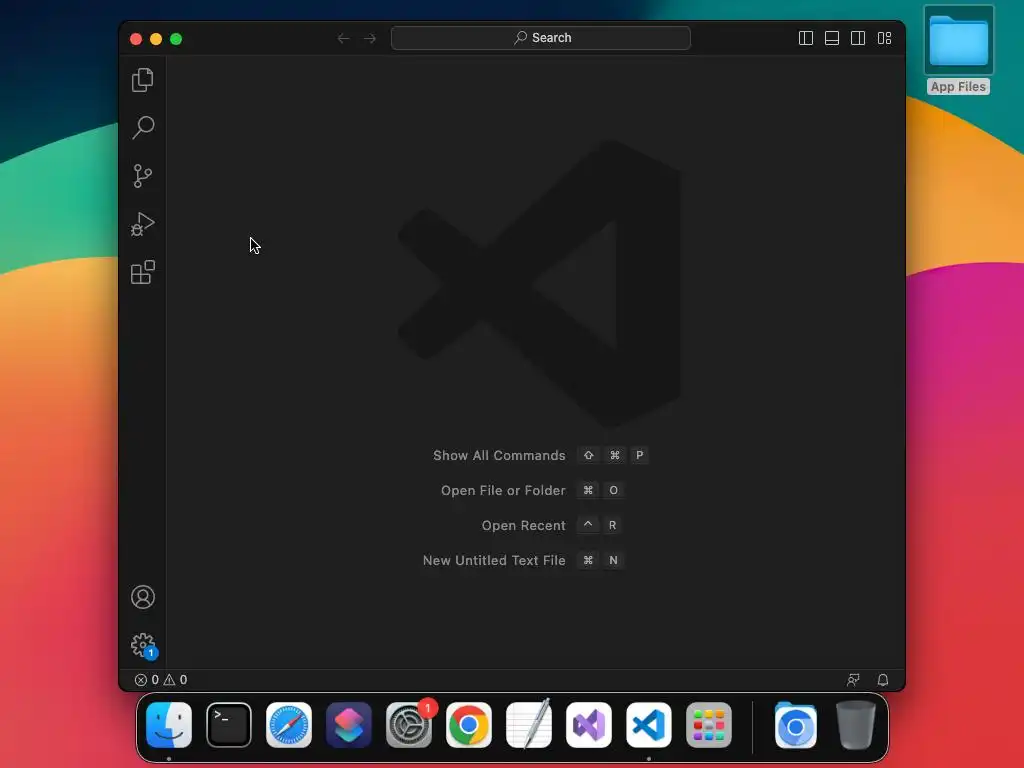The image size is (1024, 768).
Task: Click the 'Open Recent' text
Action: click(523, 526)
